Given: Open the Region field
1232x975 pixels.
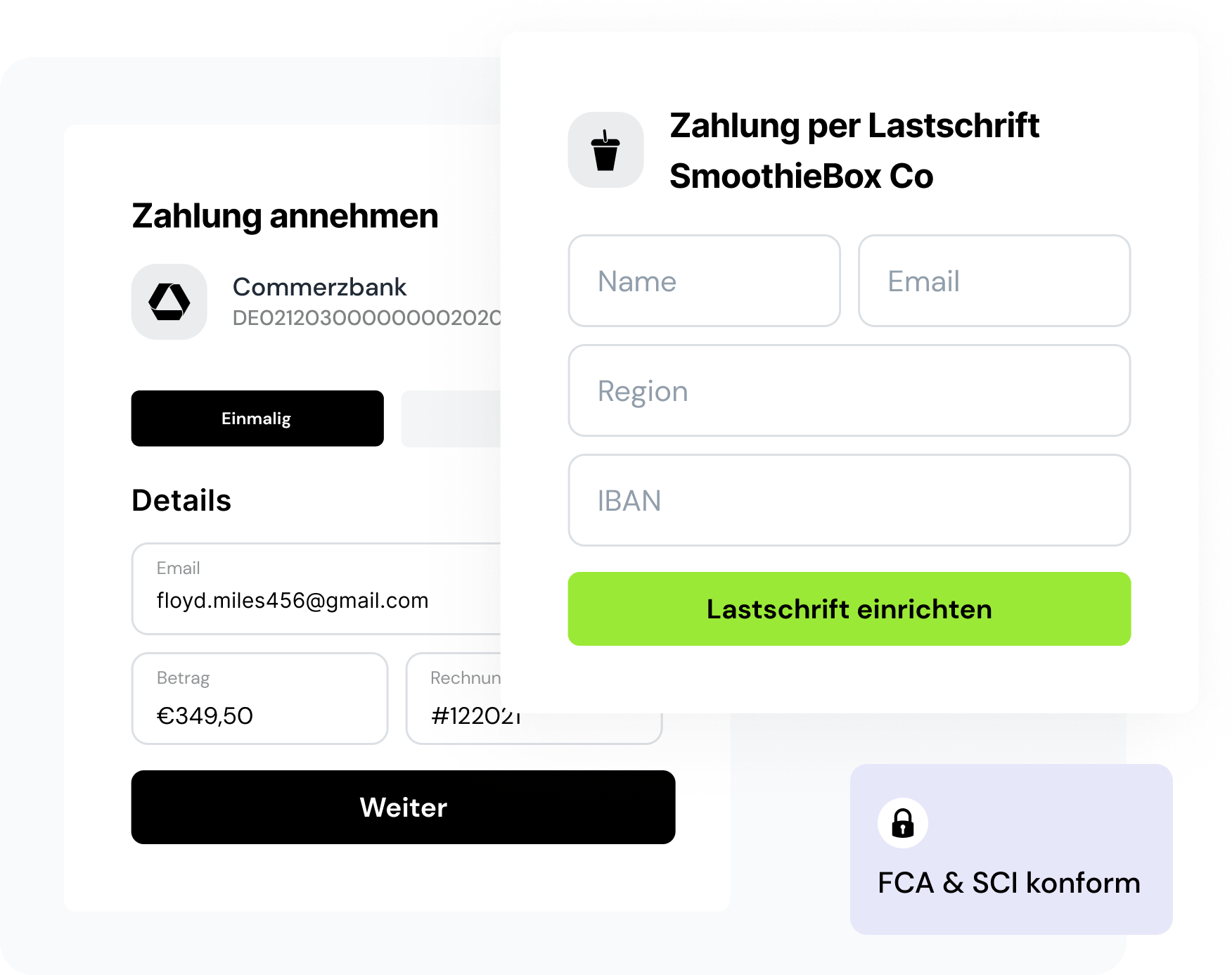Looking at the screenshot, I should tap(849, 390).
